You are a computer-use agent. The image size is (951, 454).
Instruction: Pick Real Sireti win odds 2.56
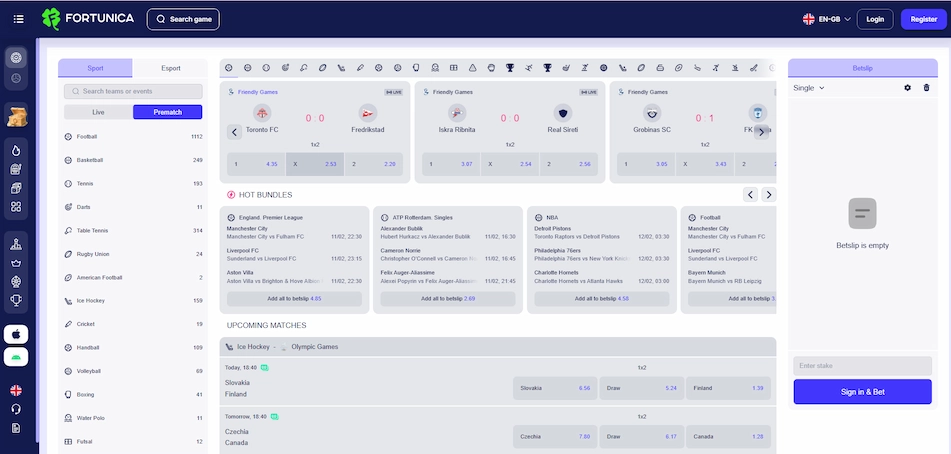point(569,164)
